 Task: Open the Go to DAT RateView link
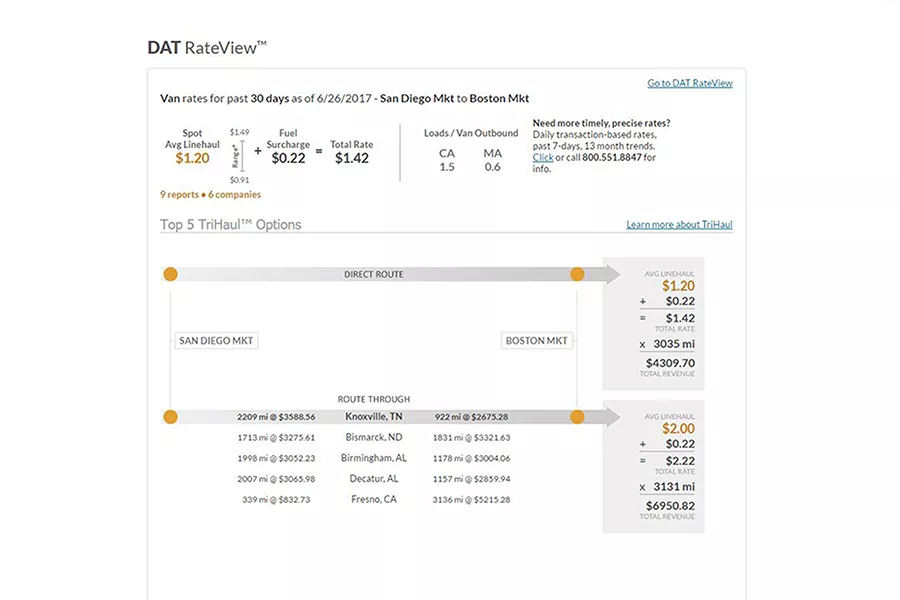click(x=690, y=83)
